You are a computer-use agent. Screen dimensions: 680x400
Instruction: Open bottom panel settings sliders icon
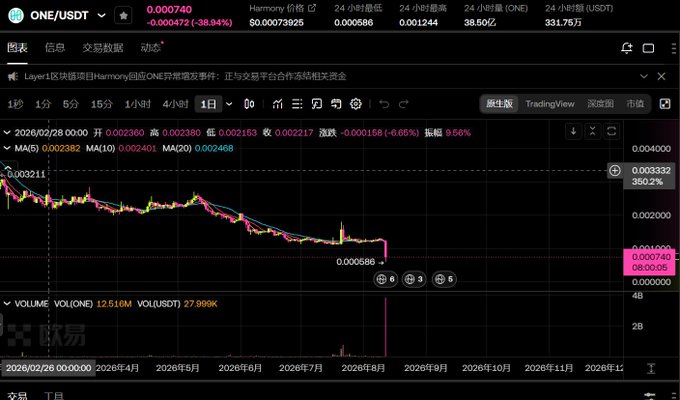pos(649,396)
